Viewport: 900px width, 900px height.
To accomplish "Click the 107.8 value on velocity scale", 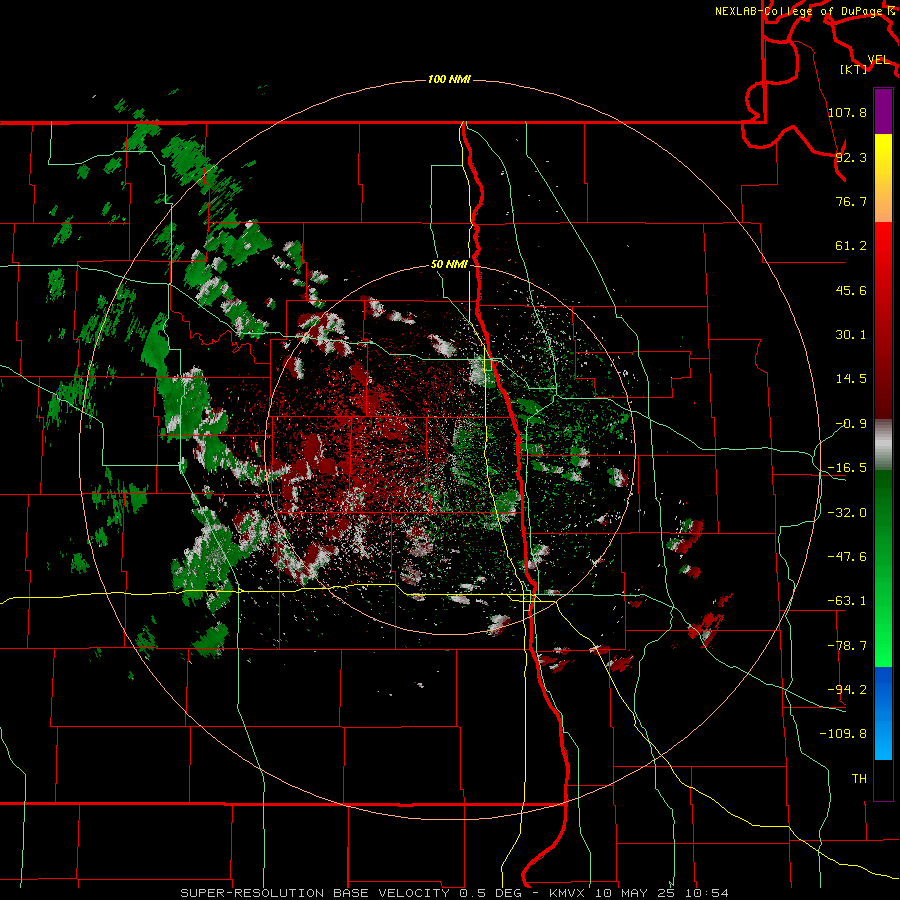I will (847, 112).
